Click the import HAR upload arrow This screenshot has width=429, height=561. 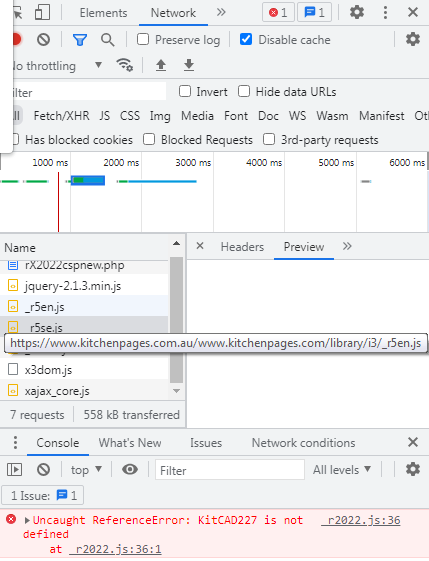point(161,65)
